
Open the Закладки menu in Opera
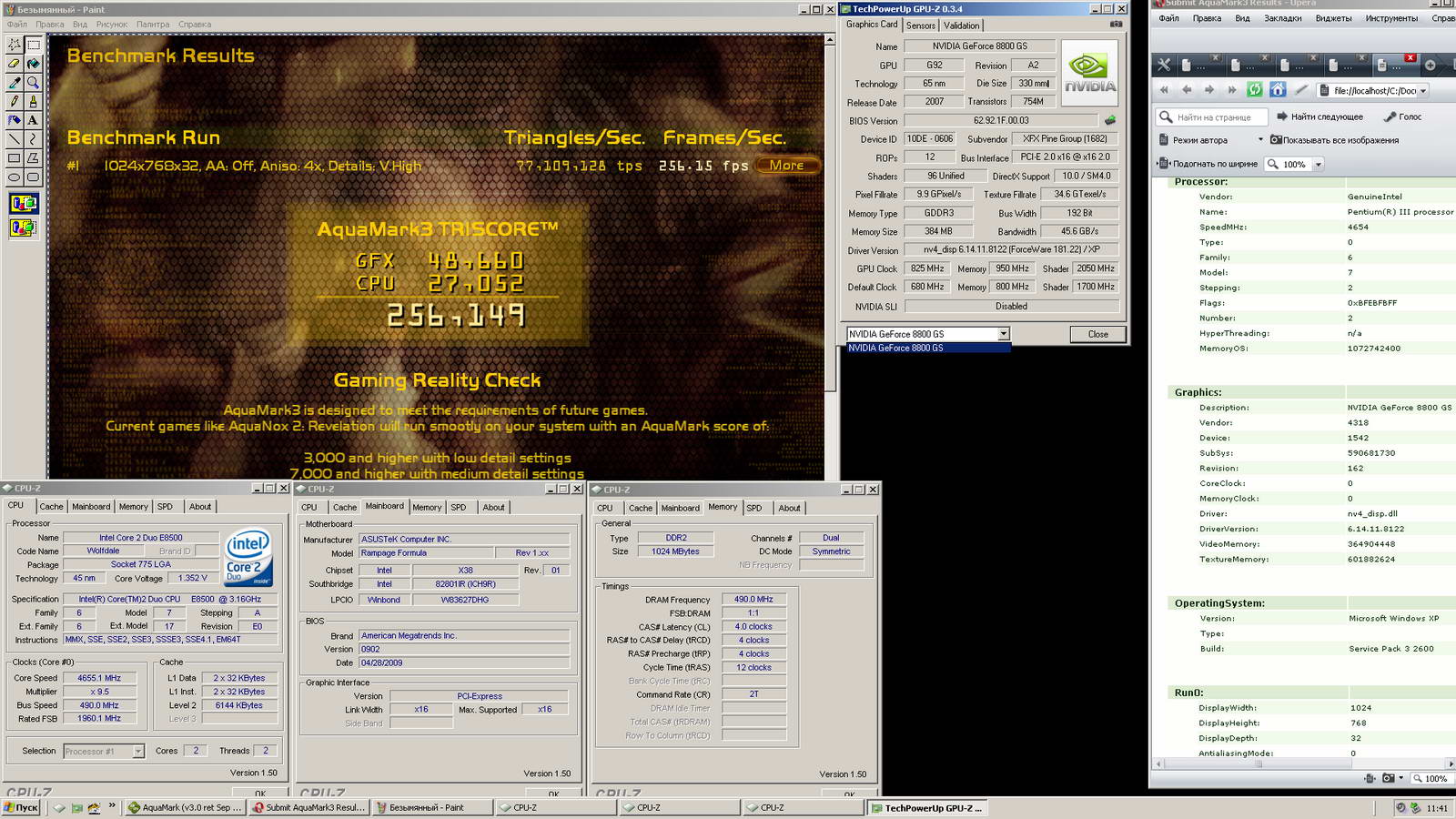point(1282,18)
